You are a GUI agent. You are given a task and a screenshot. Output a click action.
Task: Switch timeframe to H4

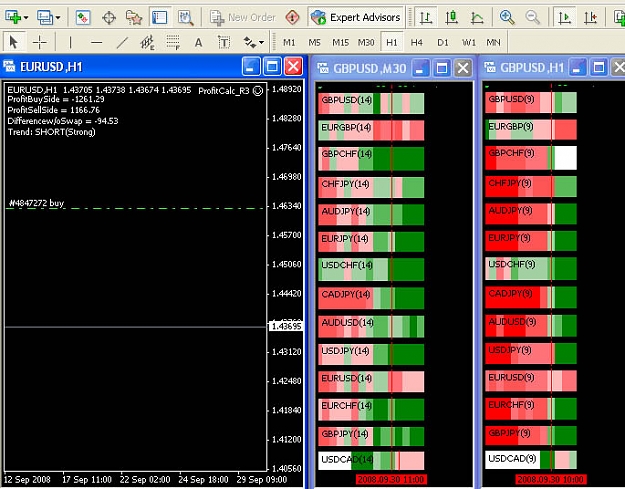417,42
